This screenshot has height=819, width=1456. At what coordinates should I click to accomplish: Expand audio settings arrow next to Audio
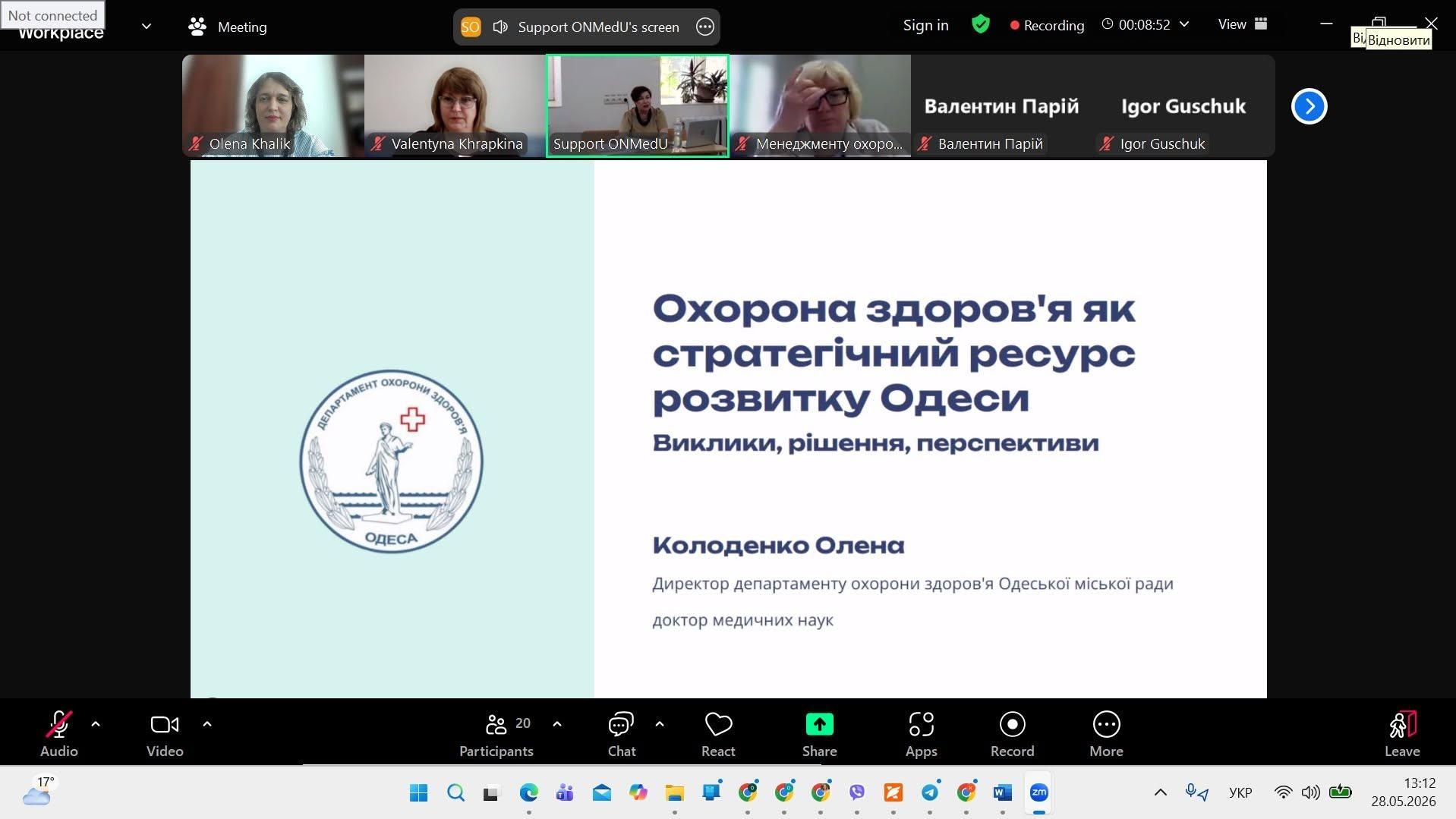[x=96, y=724]
